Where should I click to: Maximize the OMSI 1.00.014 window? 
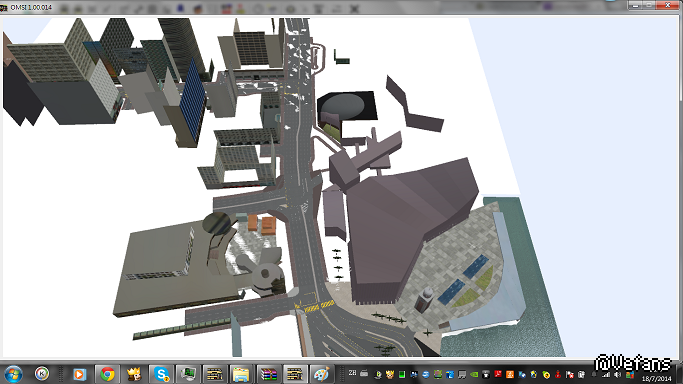[x=649, y=5]
